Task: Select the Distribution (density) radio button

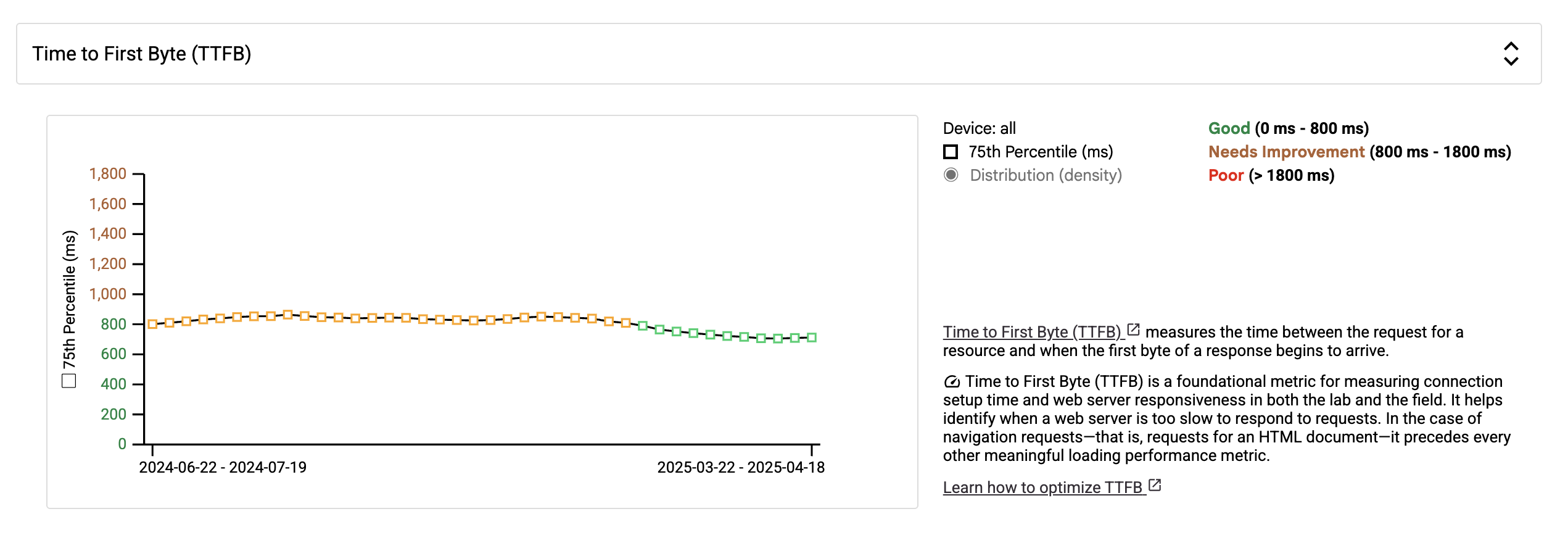Action: point(951,175)
